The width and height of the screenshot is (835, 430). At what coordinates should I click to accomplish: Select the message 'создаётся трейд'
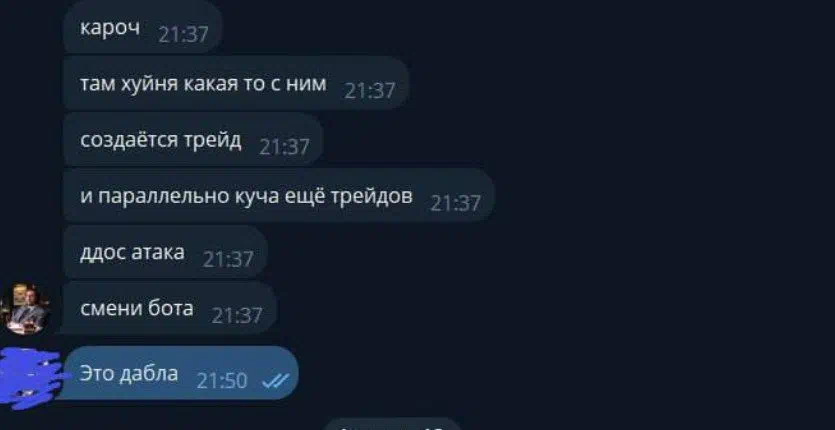pyautogui.click(x=193, y=140)
